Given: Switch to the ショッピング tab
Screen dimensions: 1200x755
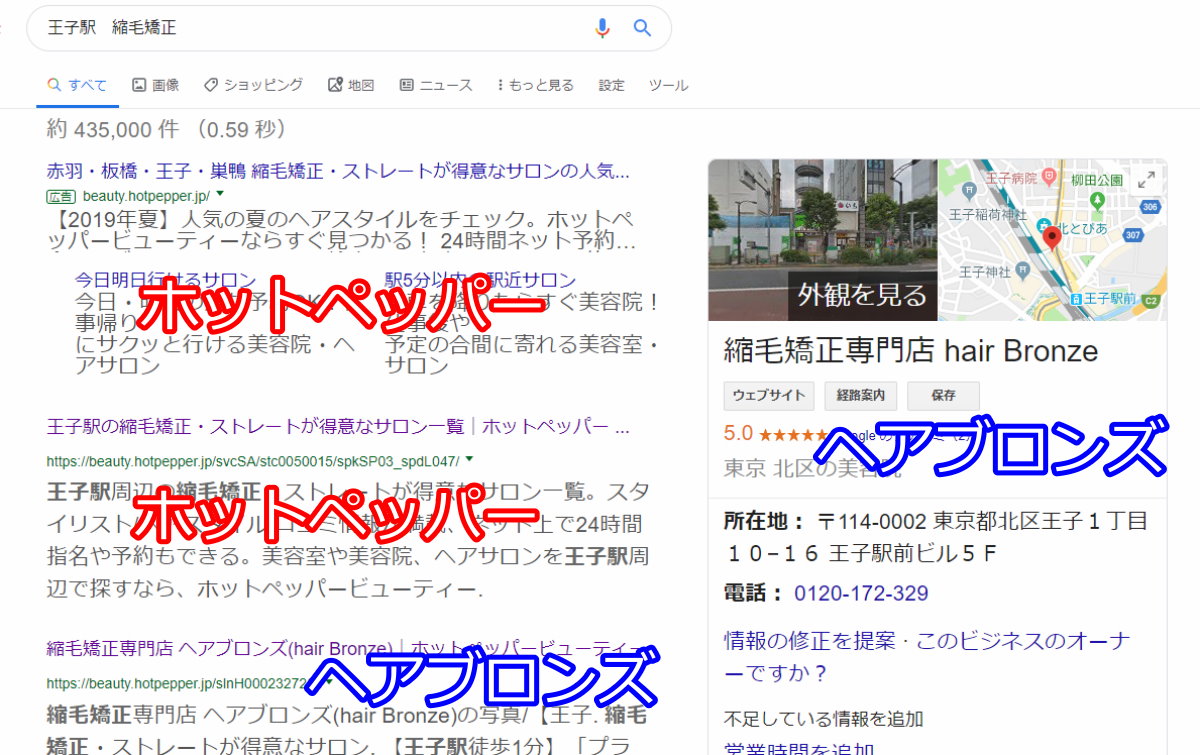Looking at the screenshot, I should (x=253, y=86).
